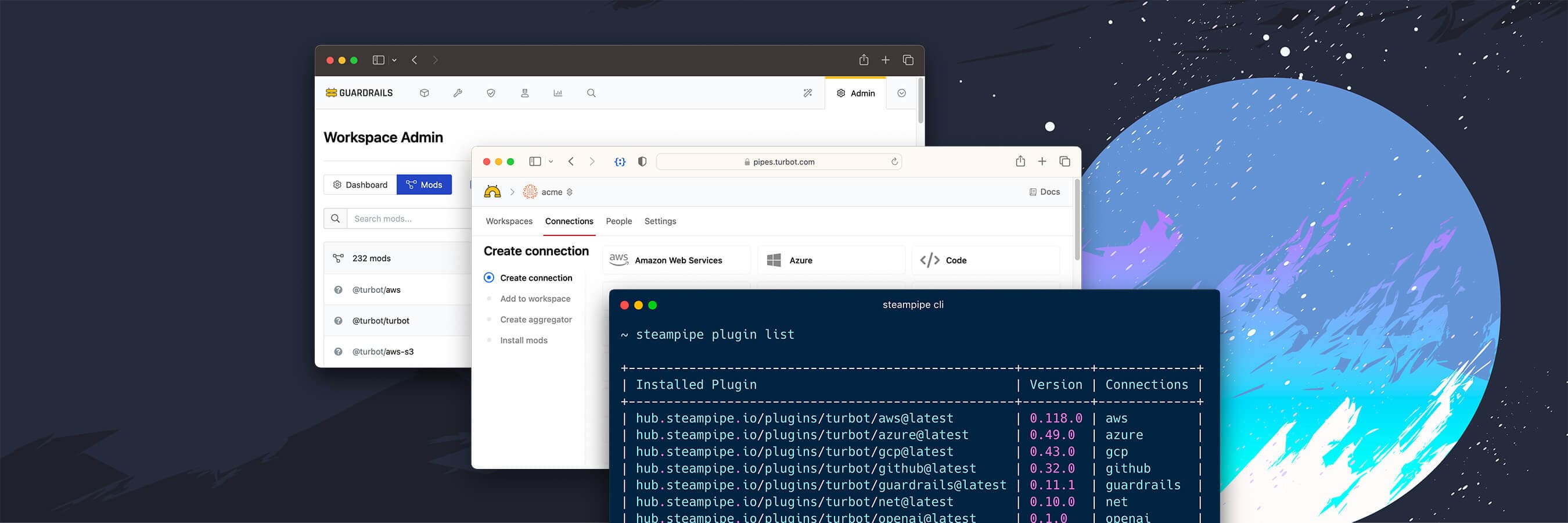Open the resources cube icon in Guardrails

[425, 93]
